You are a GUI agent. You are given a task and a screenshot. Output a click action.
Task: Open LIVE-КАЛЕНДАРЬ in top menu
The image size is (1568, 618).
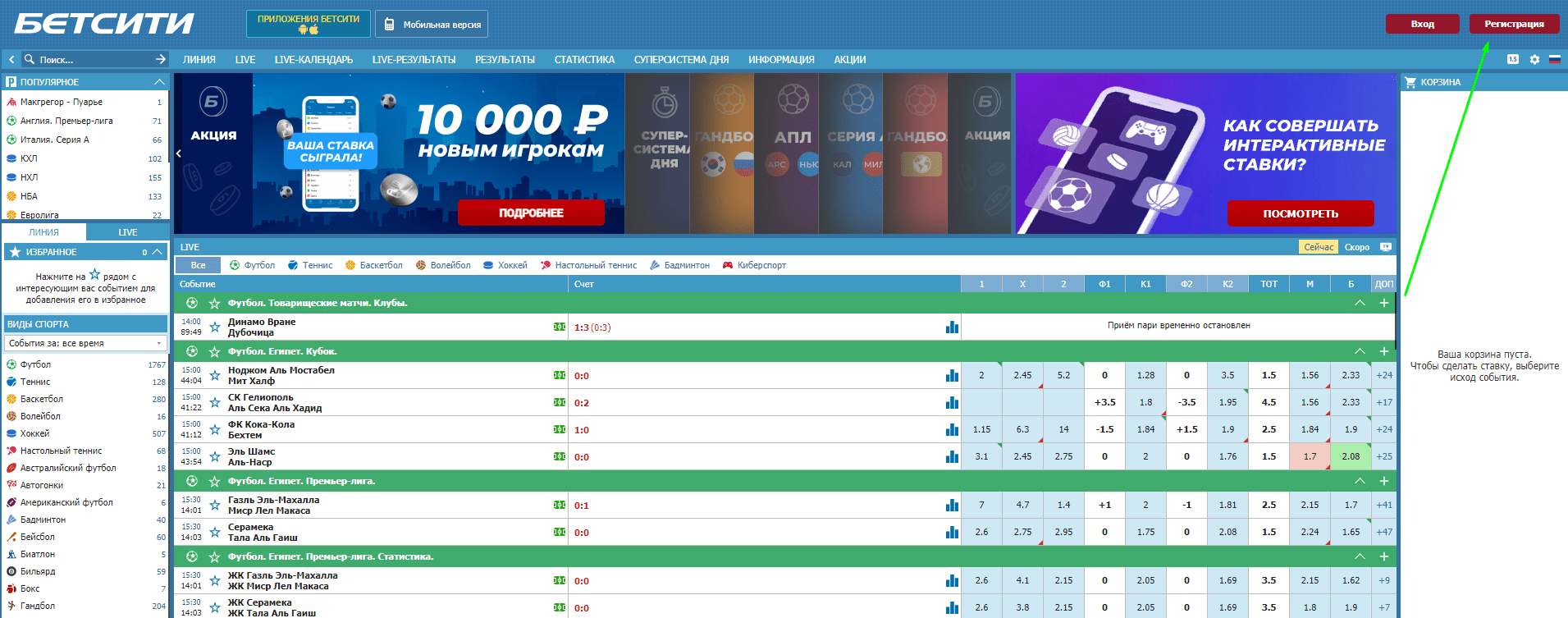pyautogui.click(x=313, y=59)
